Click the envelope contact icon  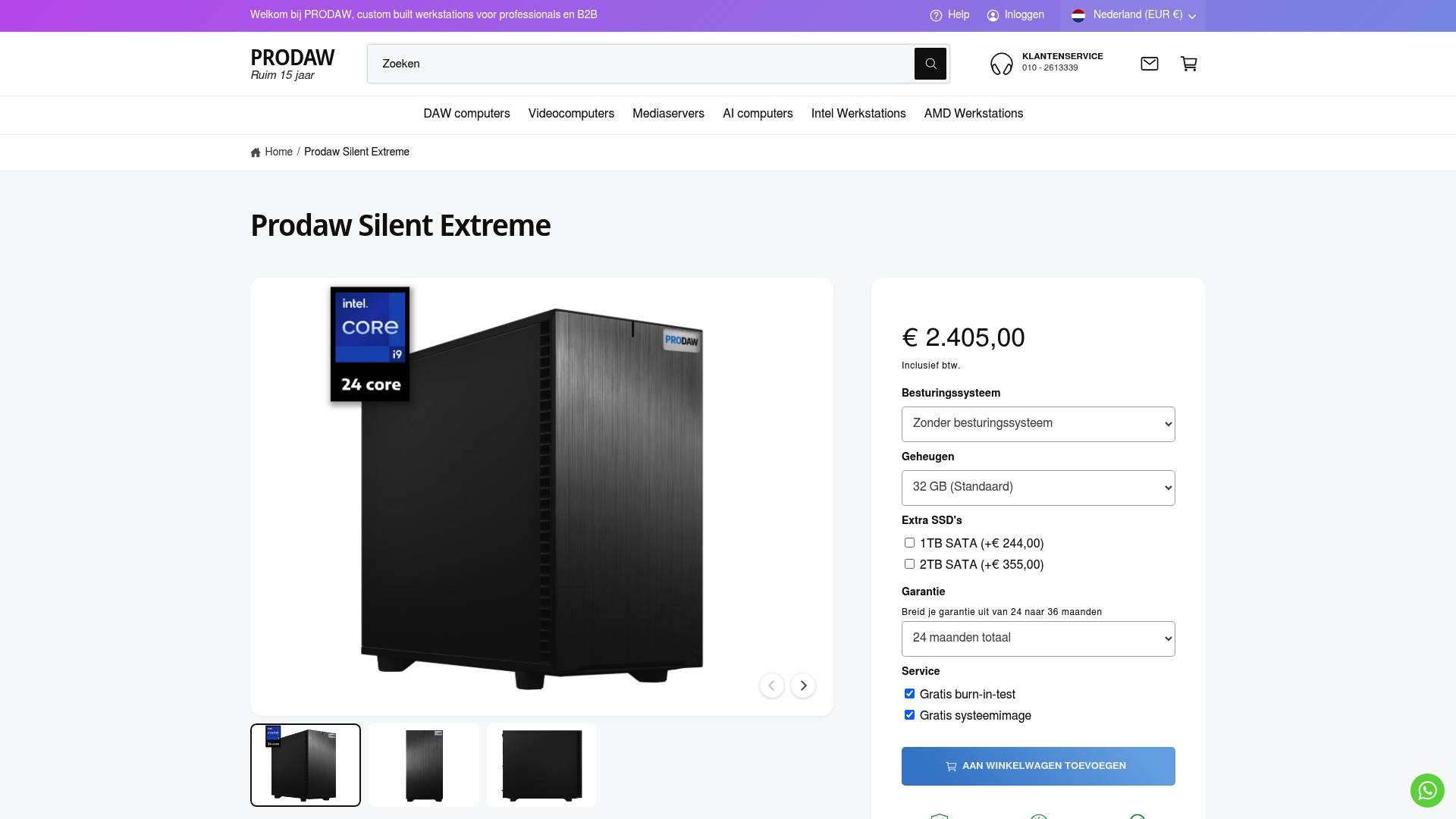tap(1150, 64)
